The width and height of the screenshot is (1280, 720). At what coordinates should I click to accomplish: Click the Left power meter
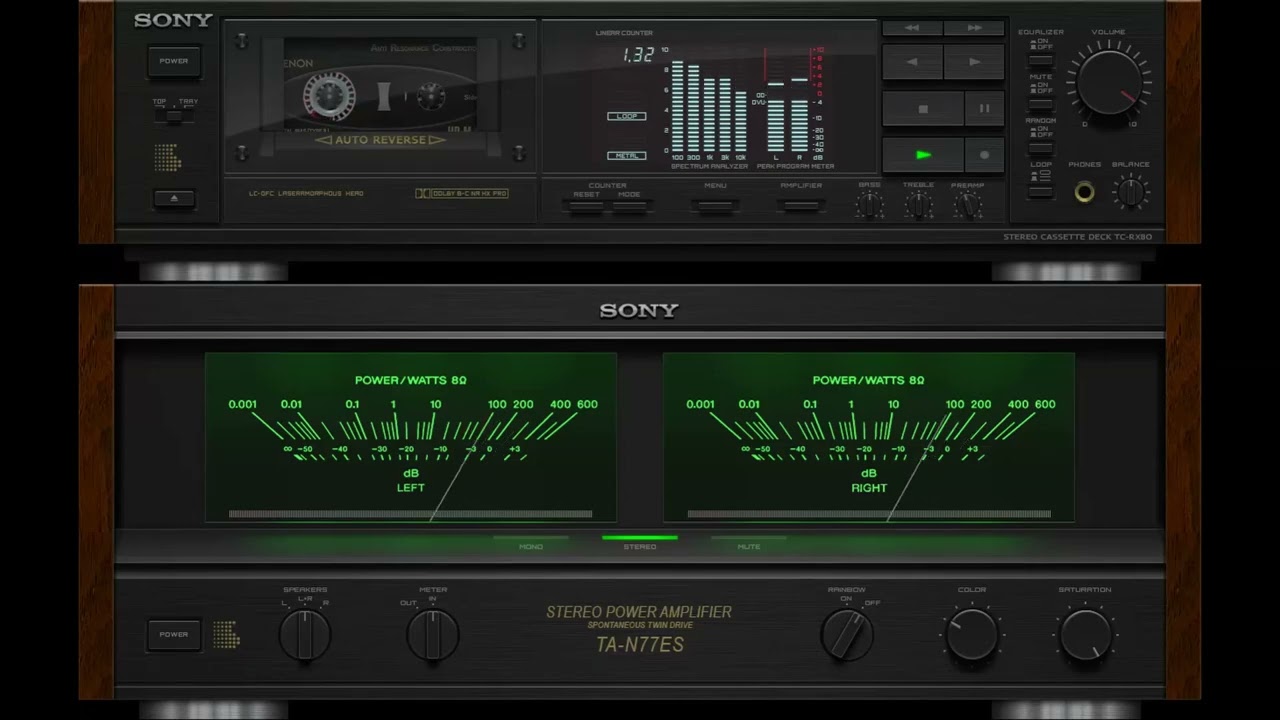pos(411,437)
